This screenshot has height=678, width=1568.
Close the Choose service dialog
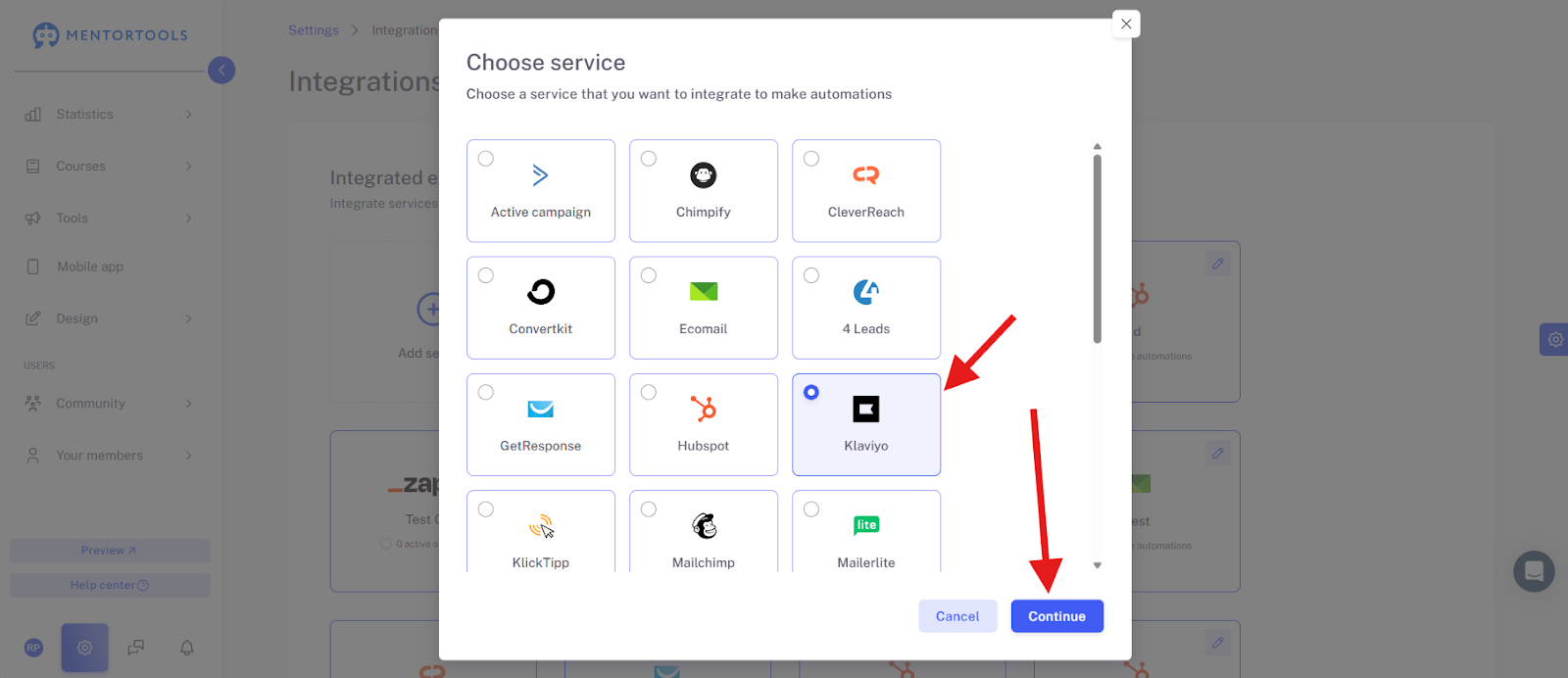point(1127,24)
